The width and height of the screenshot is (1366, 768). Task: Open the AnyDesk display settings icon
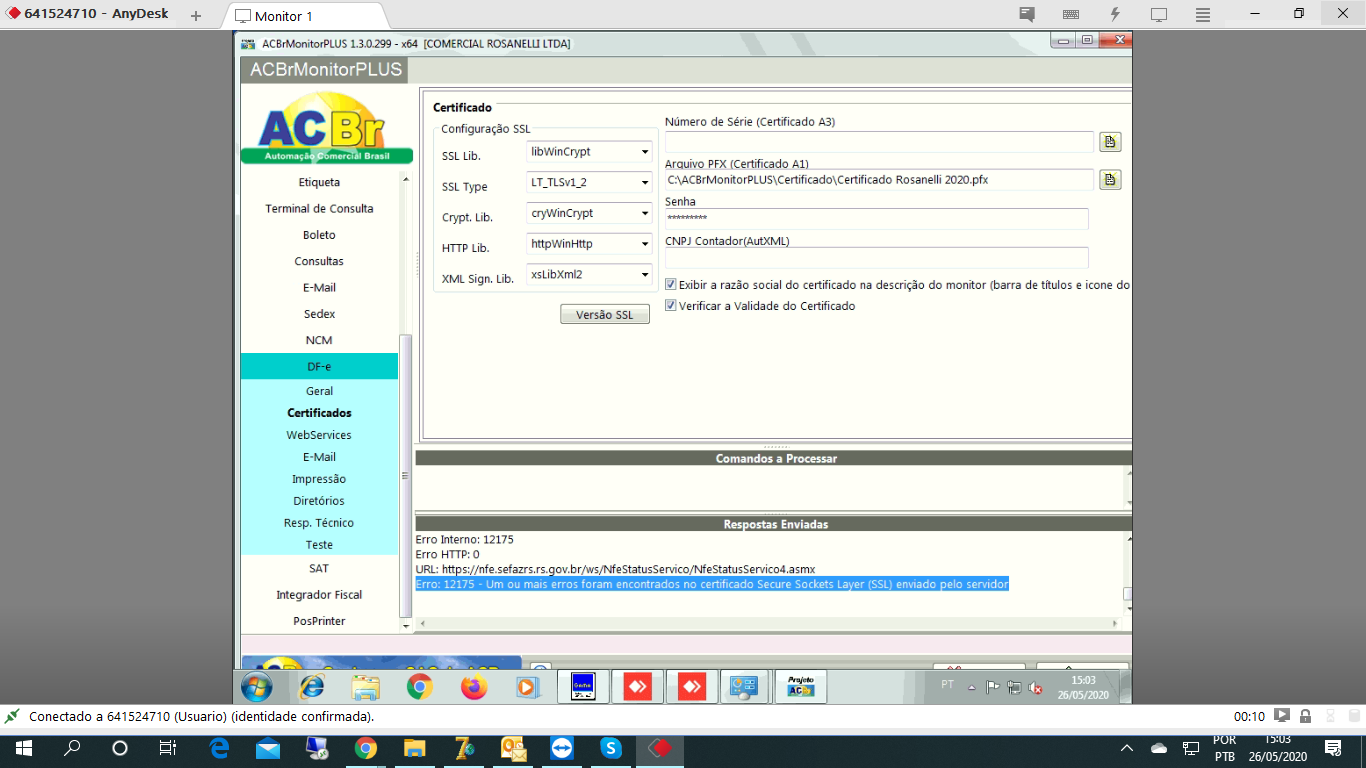tap(1159, 15)
